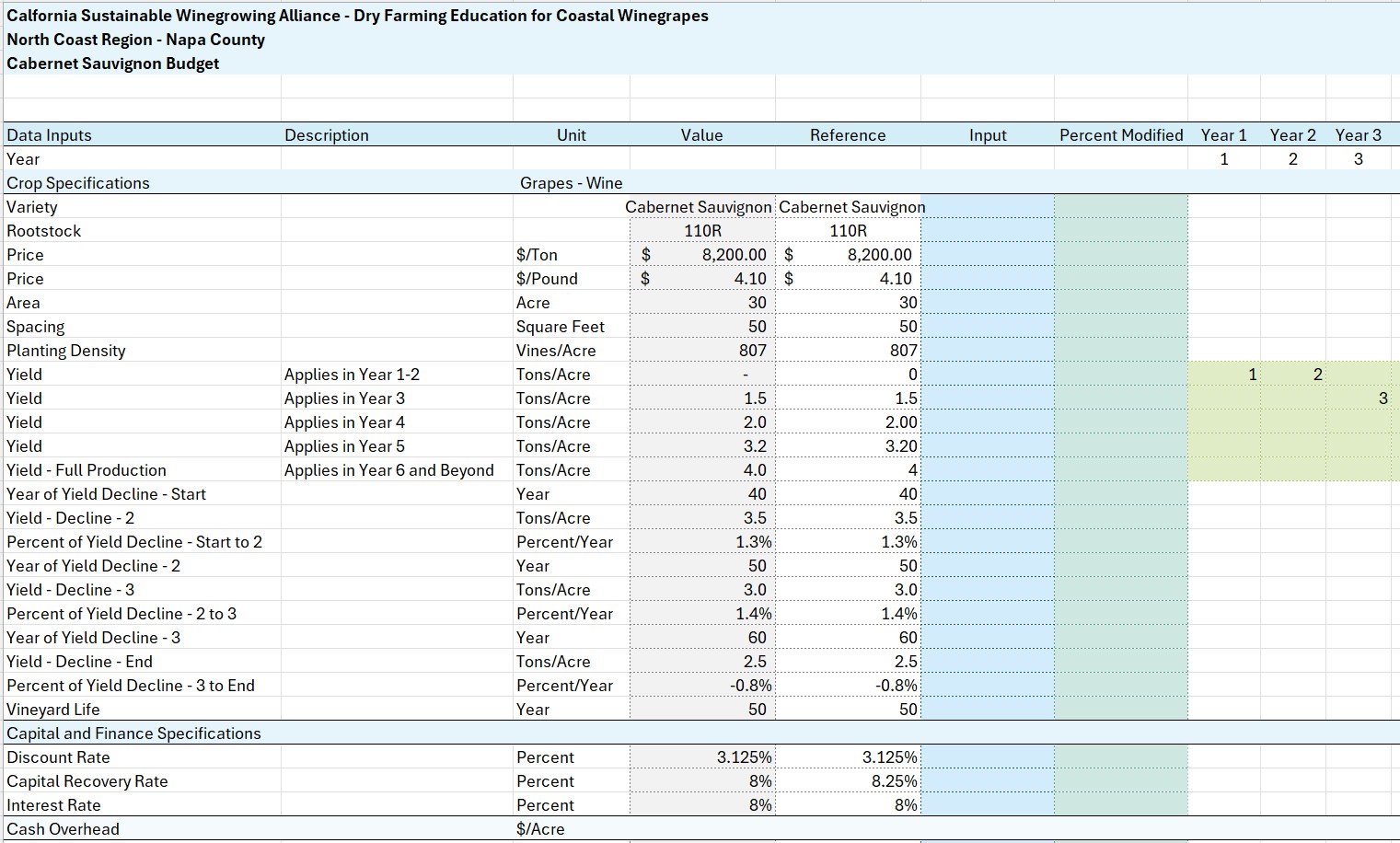This screenshot has width=1400, height=843.
Task: Click the Year 1 column header
Action: click(x=1223, y=135)
